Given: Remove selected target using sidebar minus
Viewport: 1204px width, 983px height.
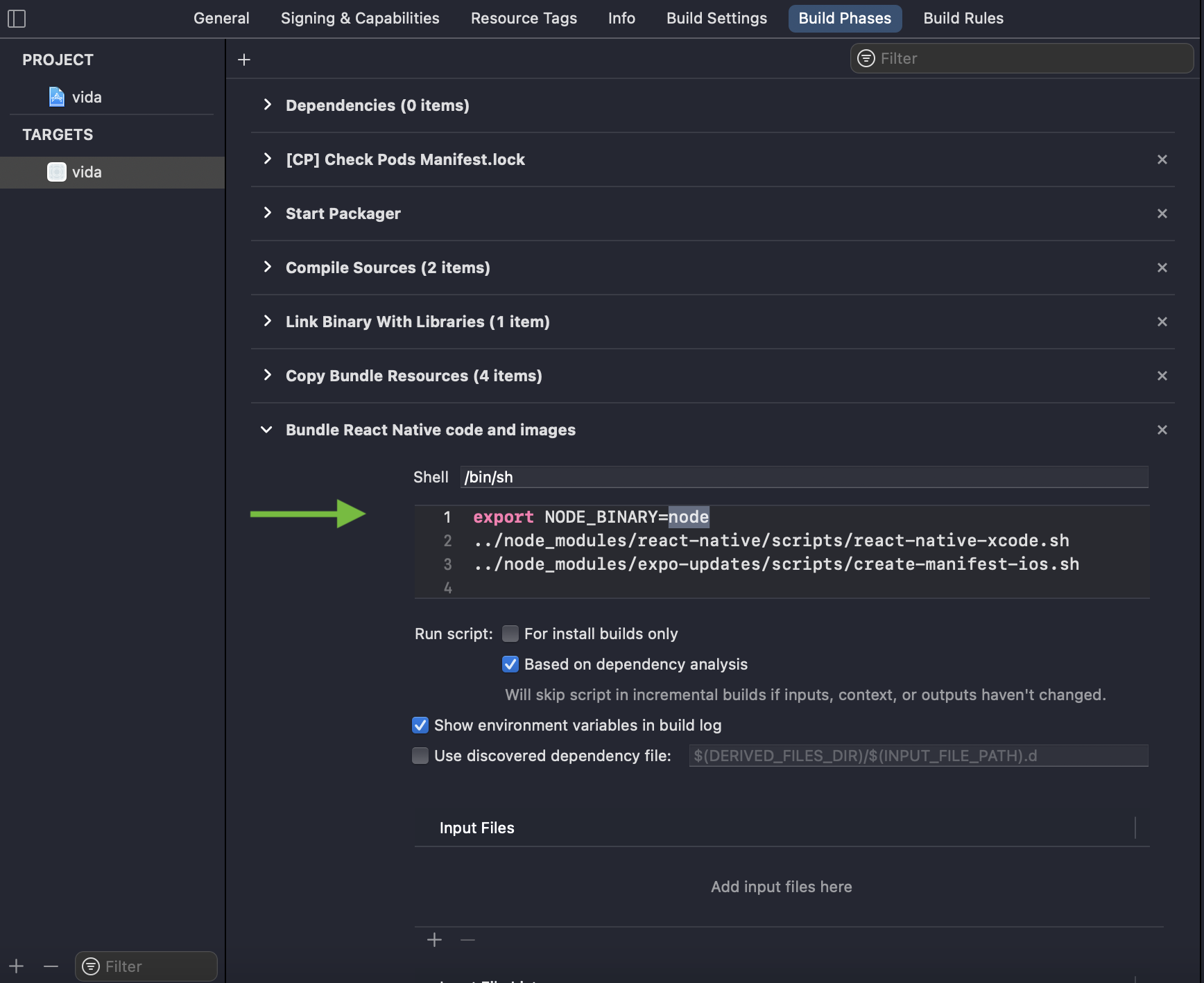Looking at the screenshot, I should pos(51,966).
